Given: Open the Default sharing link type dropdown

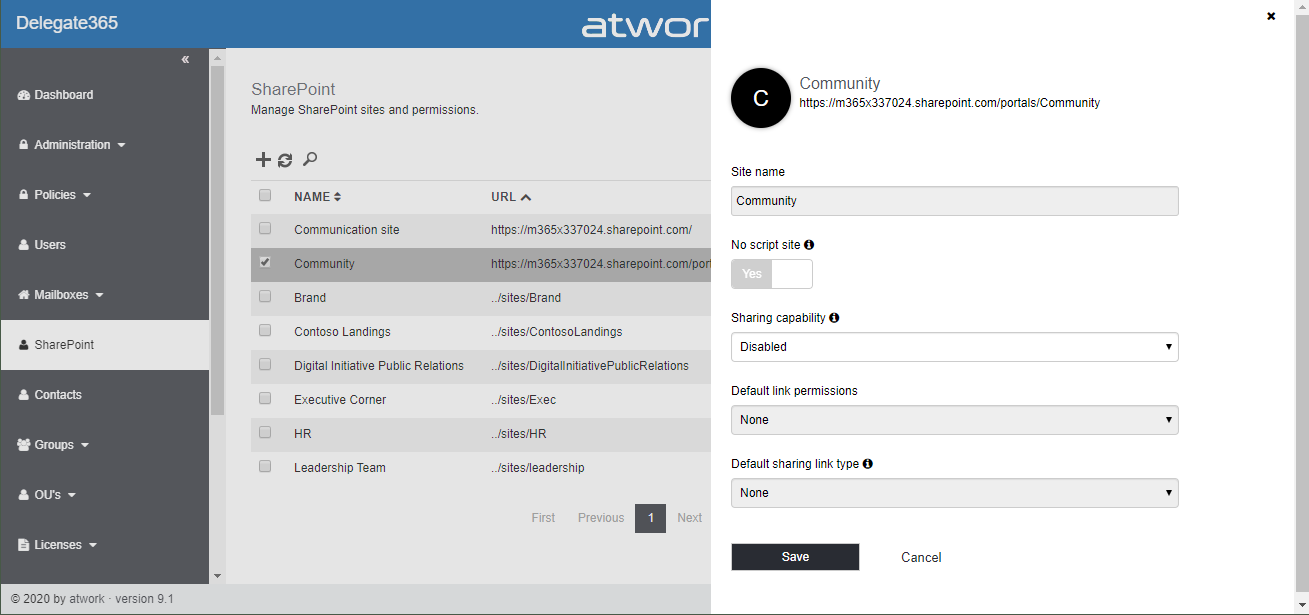Looking at the screenshot, I should point(955,493).
